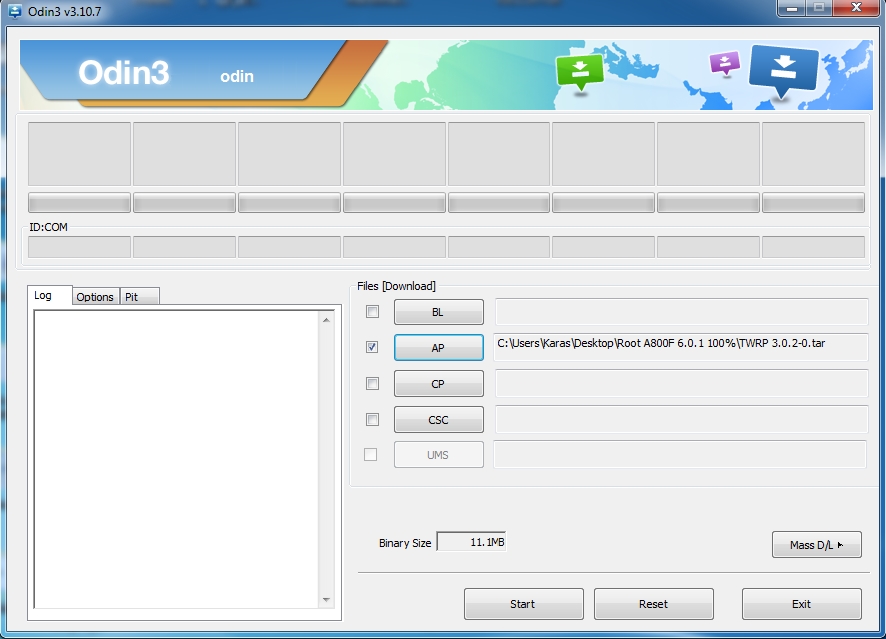Viewport: 886px width, 639px height.
Task: Close the Odin3 window
Action: point(856,8)
